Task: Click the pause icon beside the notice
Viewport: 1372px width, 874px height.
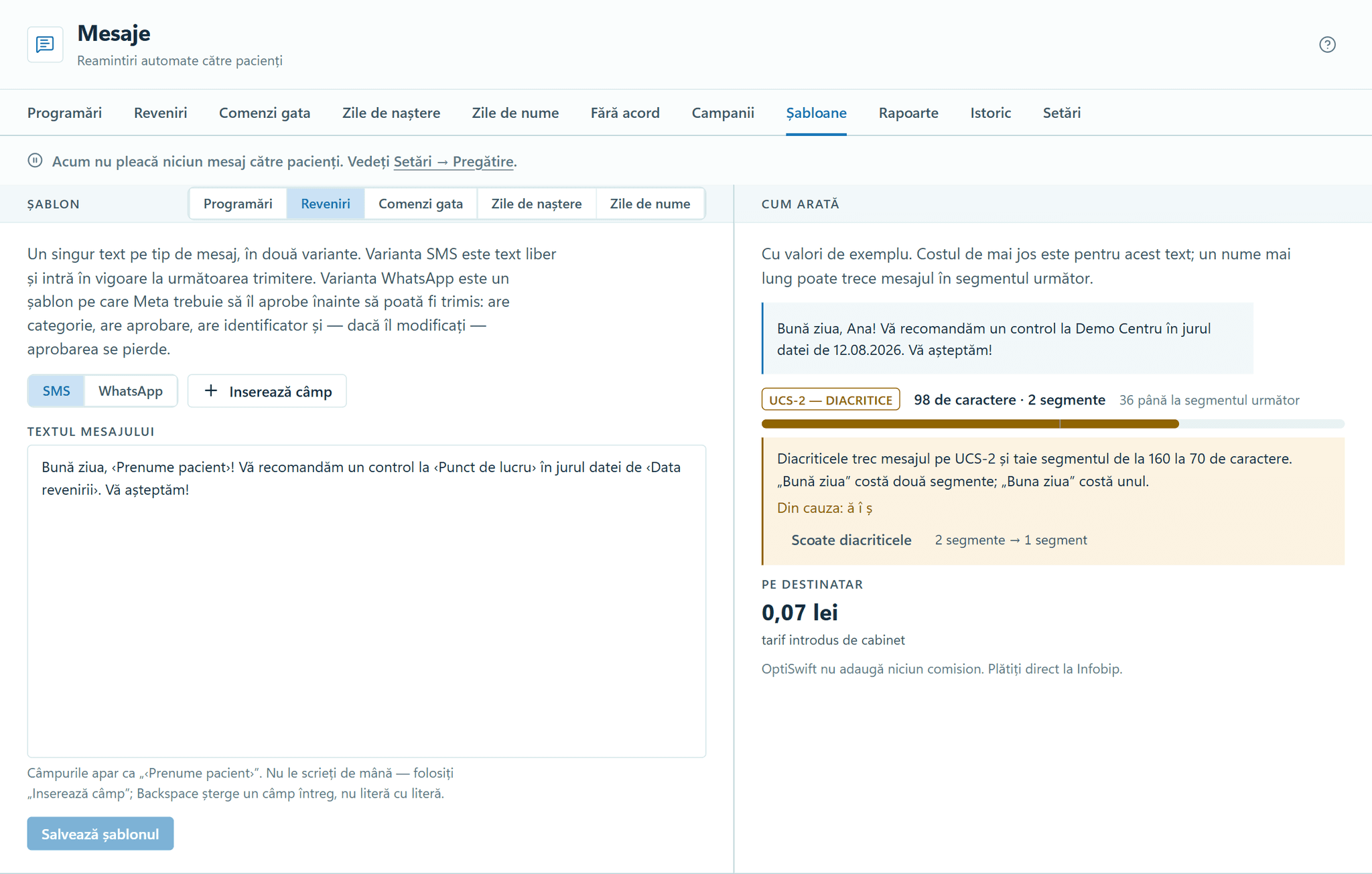Action: (x=35, y=161)
